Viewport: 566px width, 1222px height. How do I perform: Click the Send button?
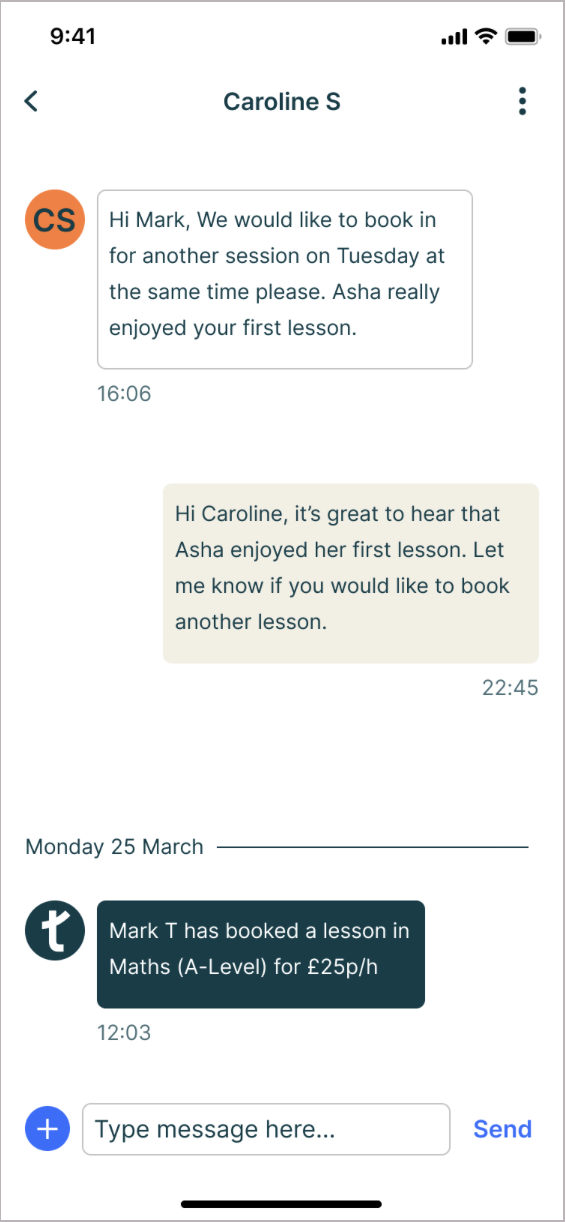point(502,1129)
